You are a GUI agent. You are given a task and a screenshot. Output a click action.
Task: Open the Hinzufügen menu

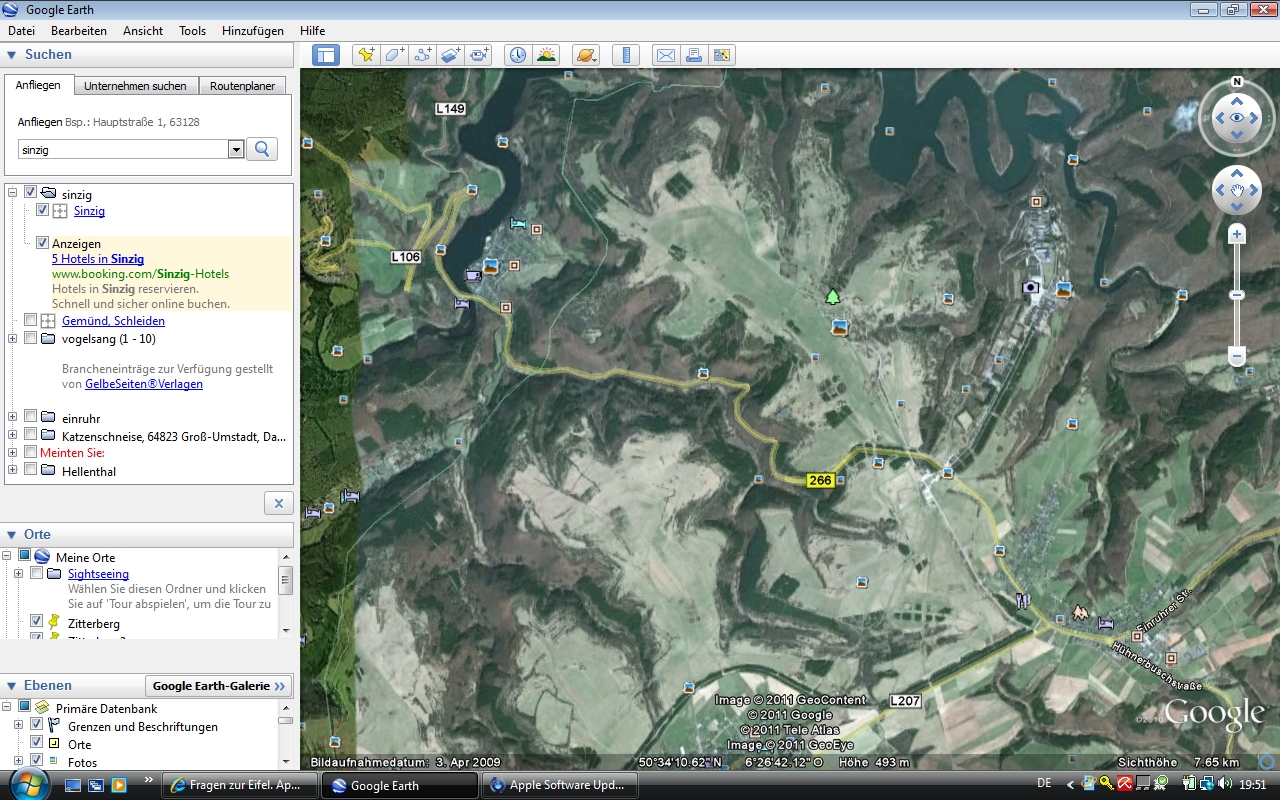(x=253, y=31)
